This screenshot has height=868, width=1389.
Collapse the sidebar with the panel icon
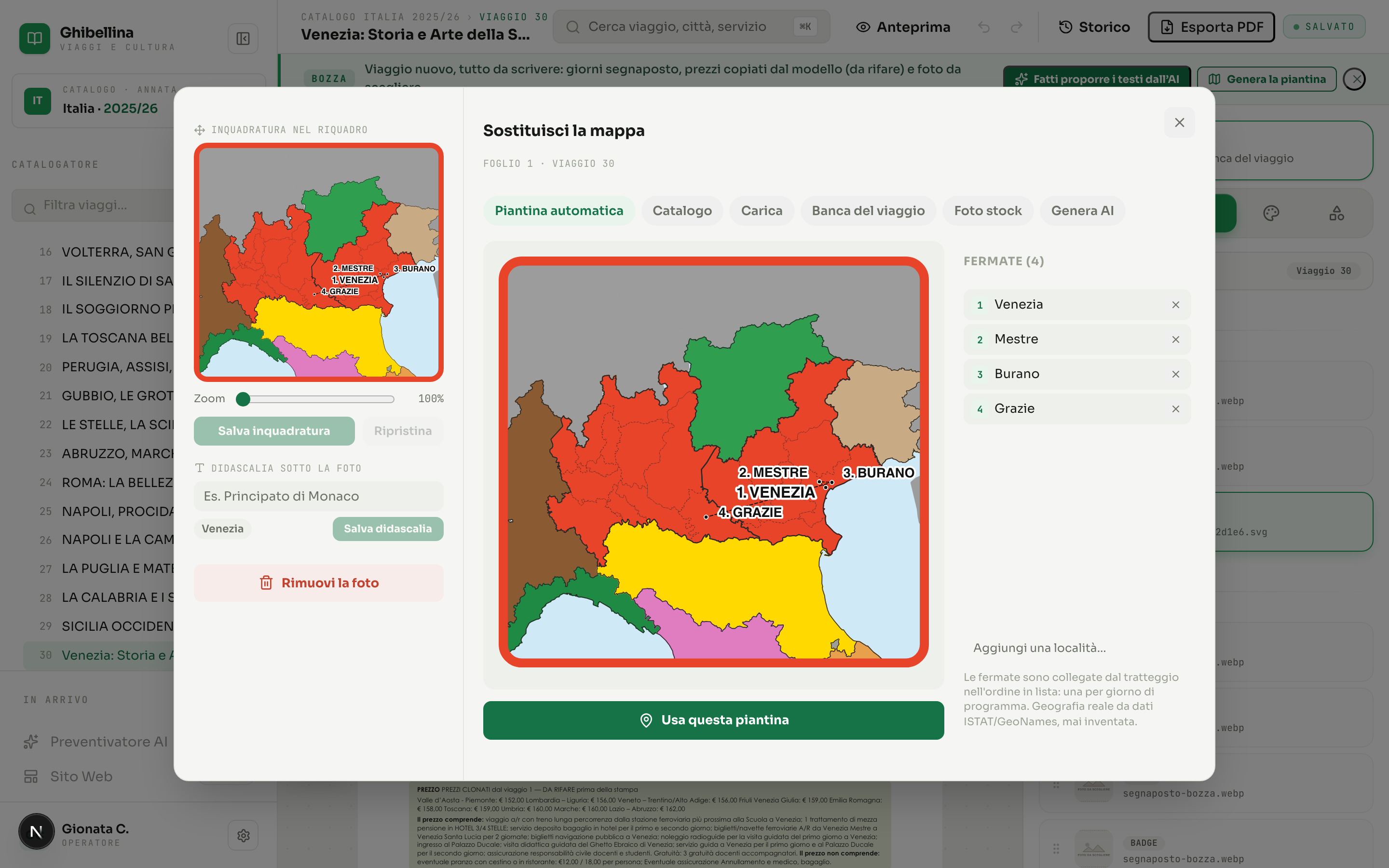click(x=243, y=39)
